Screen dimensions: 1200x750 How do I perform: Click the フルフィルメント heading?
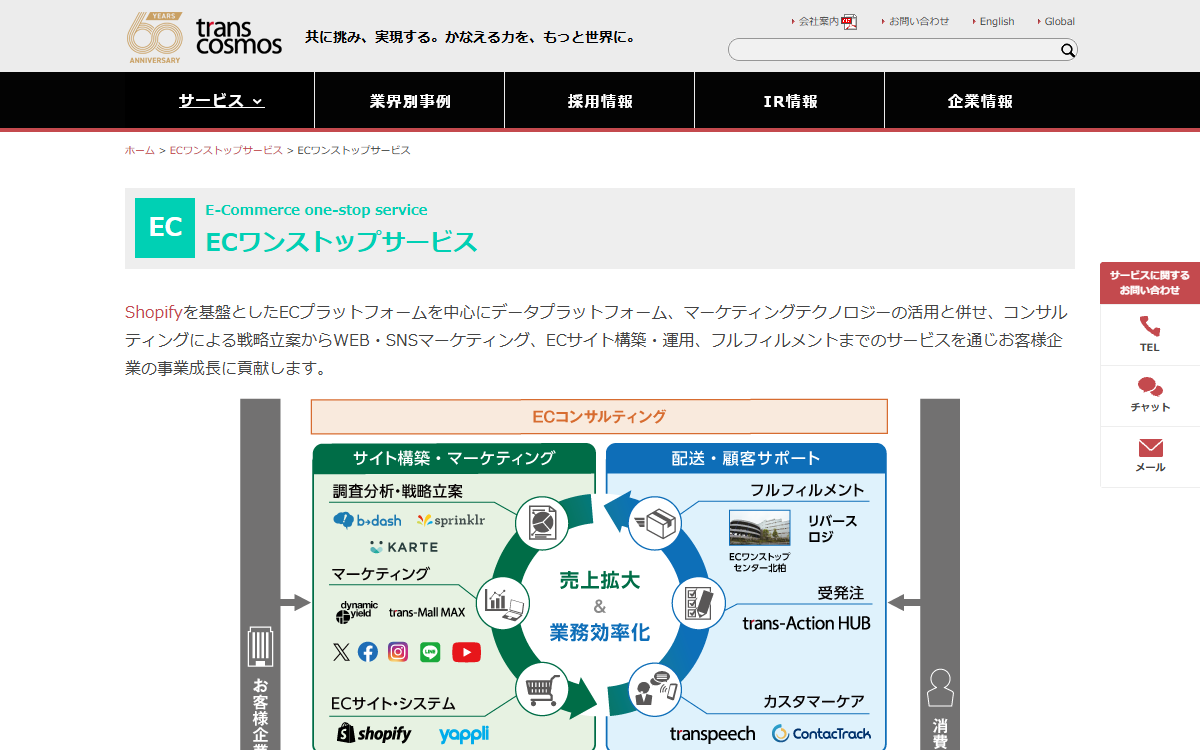pyautogui.click(x=807, y=490)
